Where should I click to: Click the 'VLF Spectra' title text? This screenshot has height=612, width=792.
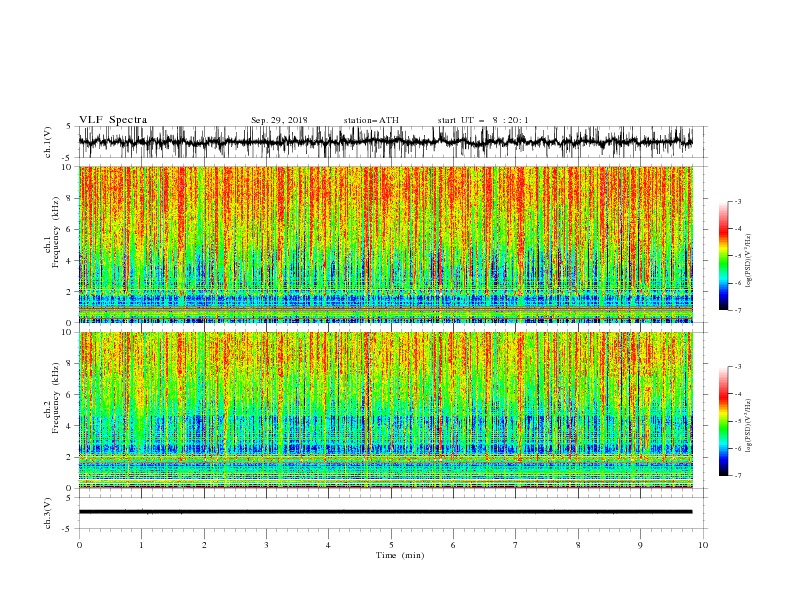pyautogui.click(x=113, y=120)
